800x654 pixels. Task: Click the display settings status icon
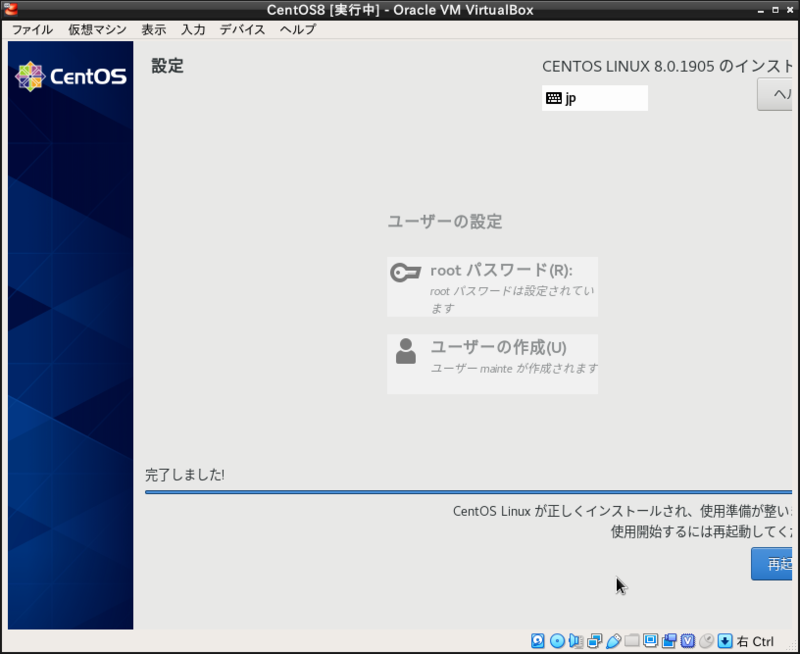pyautogui.click(x=651, y=640)
